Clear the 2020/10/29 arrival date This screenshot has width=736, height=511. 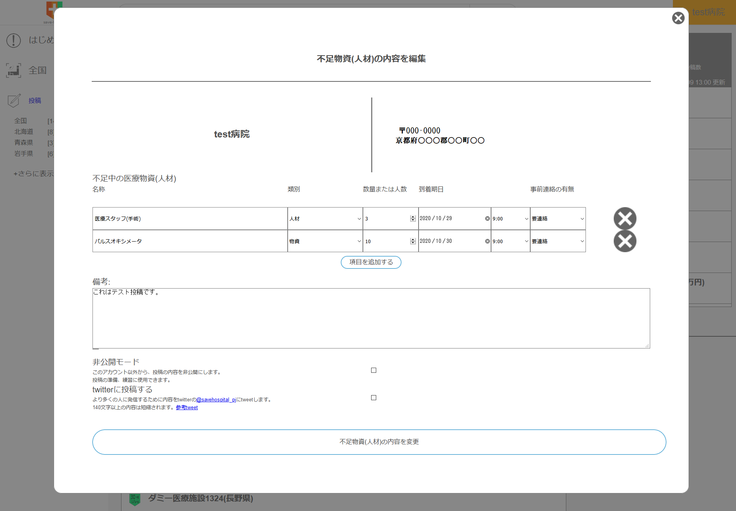(x=487, y=218)
